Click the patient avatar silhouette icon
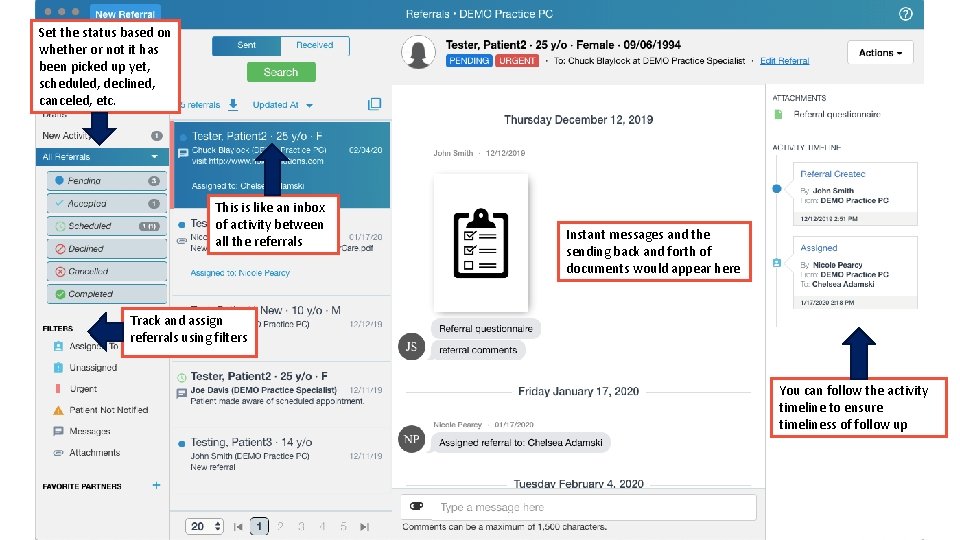Screen dimensions: 960x540 (418, 52)
